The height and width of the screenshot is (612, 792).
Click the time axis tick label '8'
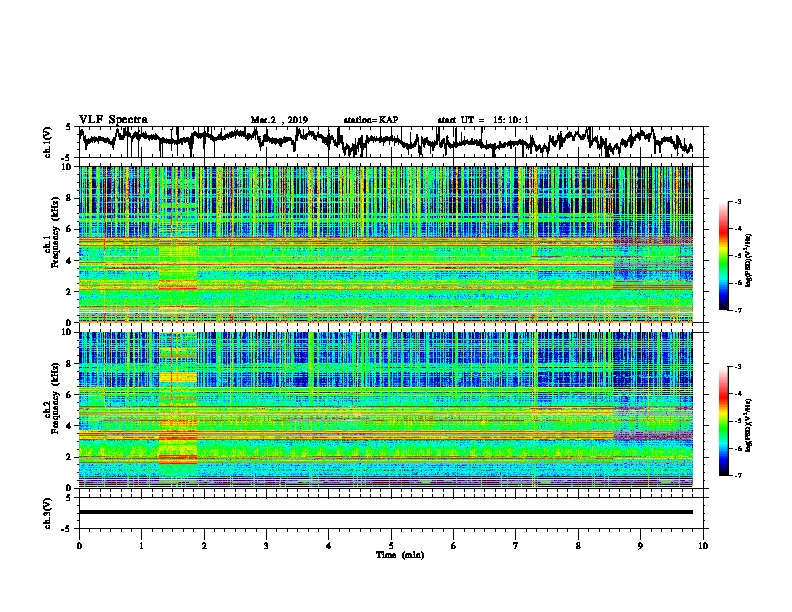(578, 546)
